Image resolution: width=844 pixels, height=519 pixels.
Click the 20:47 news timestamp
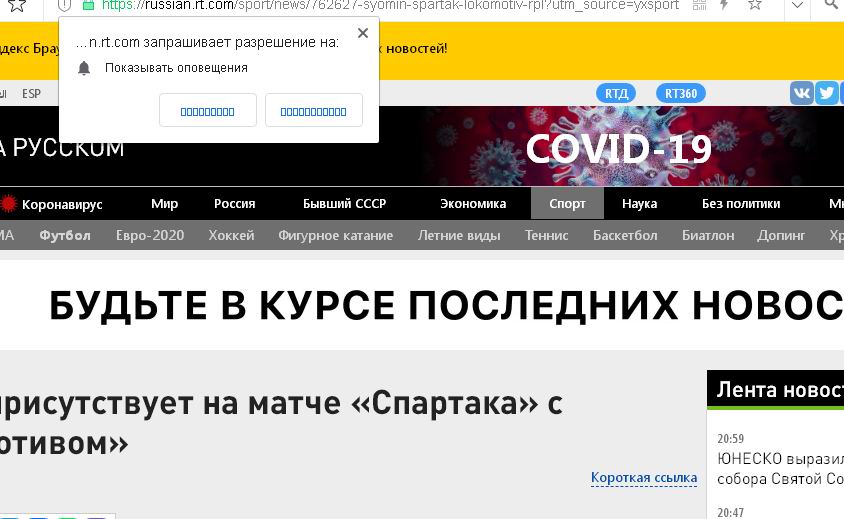[x=730, y=512]
